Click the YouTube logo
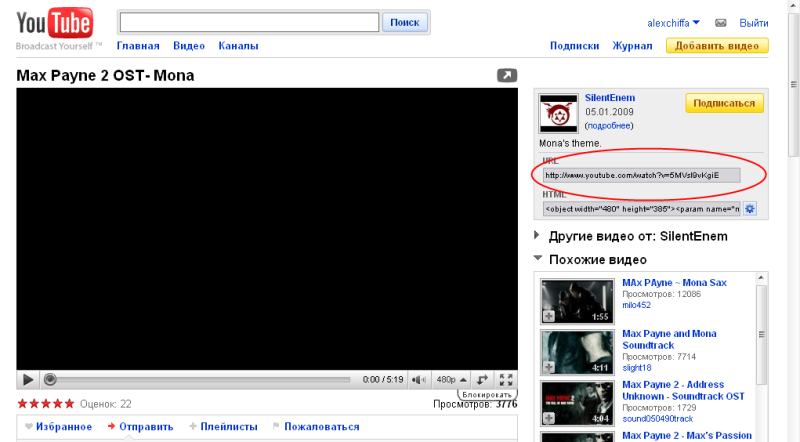Screen dimensions: 800x442 click(x=55, y=23)
